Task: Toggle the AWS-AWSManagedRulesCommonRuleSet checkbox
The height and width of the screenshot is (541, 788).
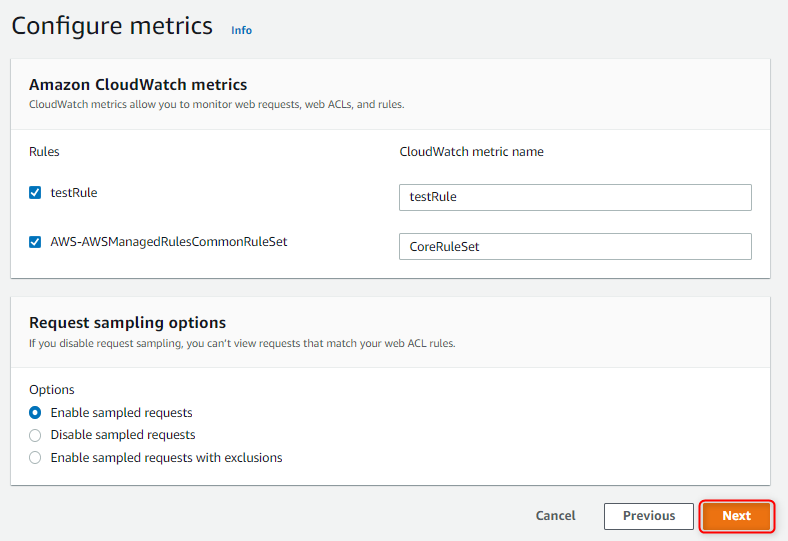Action: [36, 242]
